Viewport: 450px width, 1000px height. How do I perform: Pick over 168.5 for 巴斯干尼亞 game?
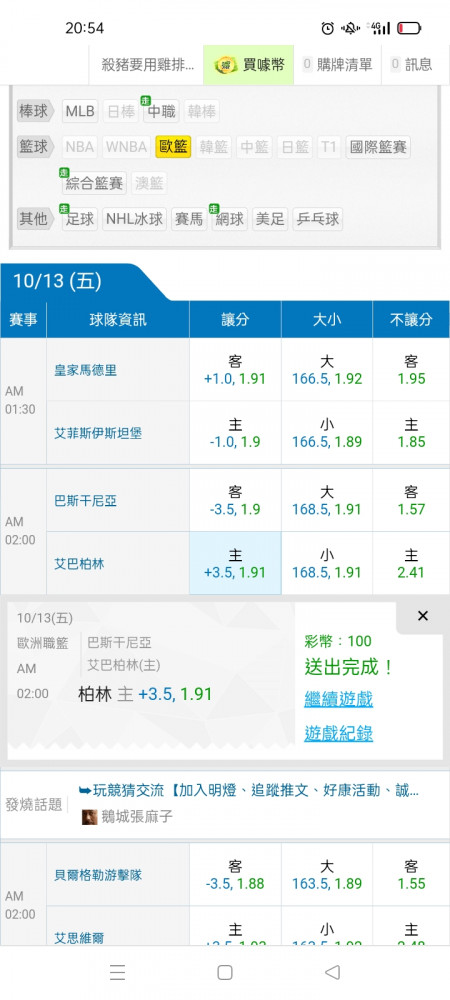pos(326,501)
